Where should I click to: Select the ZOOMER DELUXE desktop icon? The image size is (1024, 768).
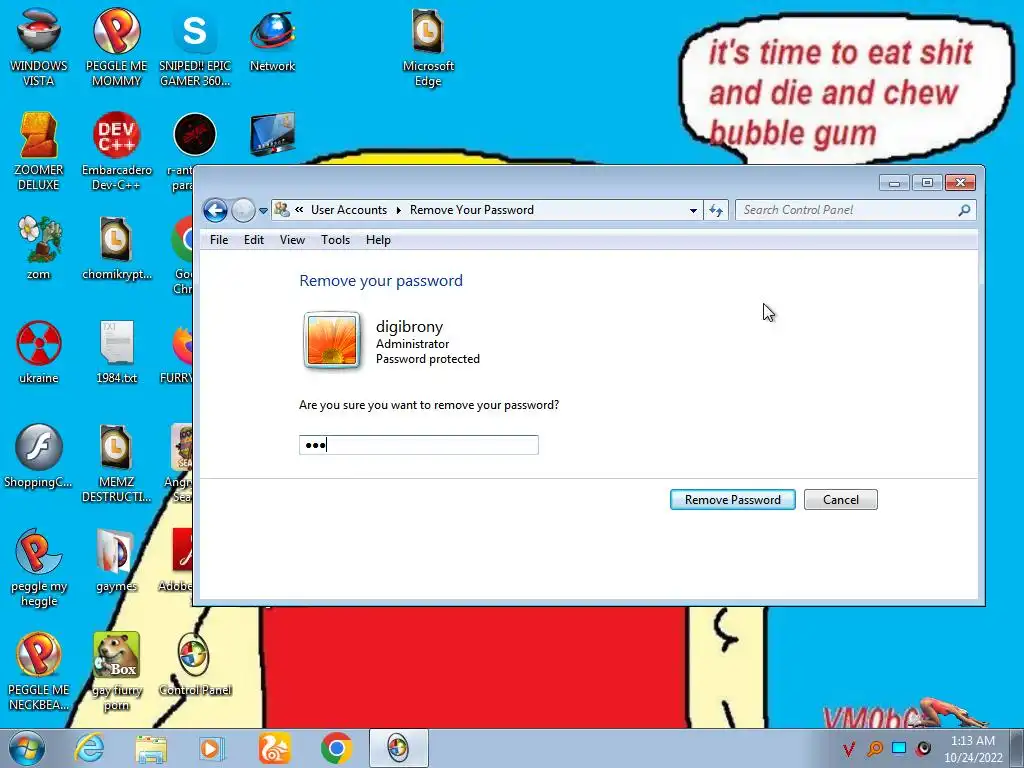(x=39, y=152)
